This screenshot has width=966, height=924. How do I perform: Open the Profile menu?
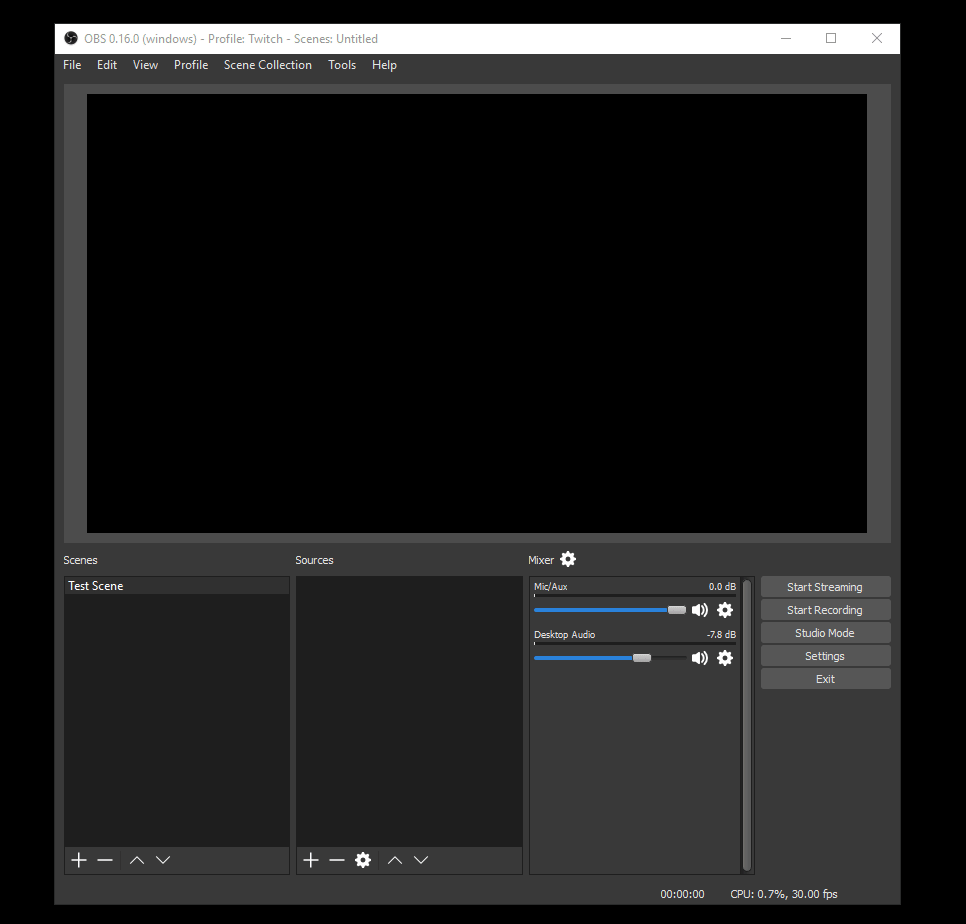pyautogui.click(x=191, y=65)
